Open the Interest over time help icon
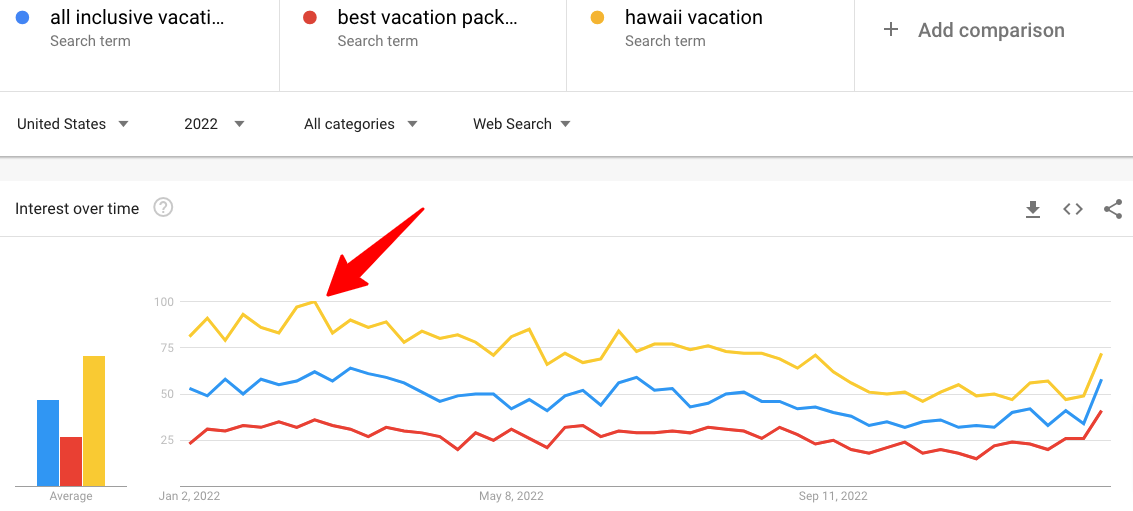 [x=163, y=208]
